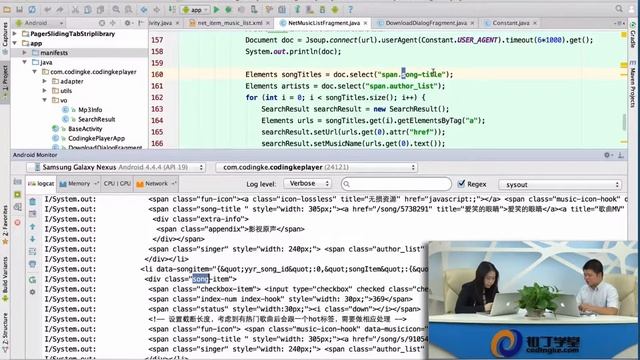Click the logcat Use soft wraps icon

pos(33,252)
